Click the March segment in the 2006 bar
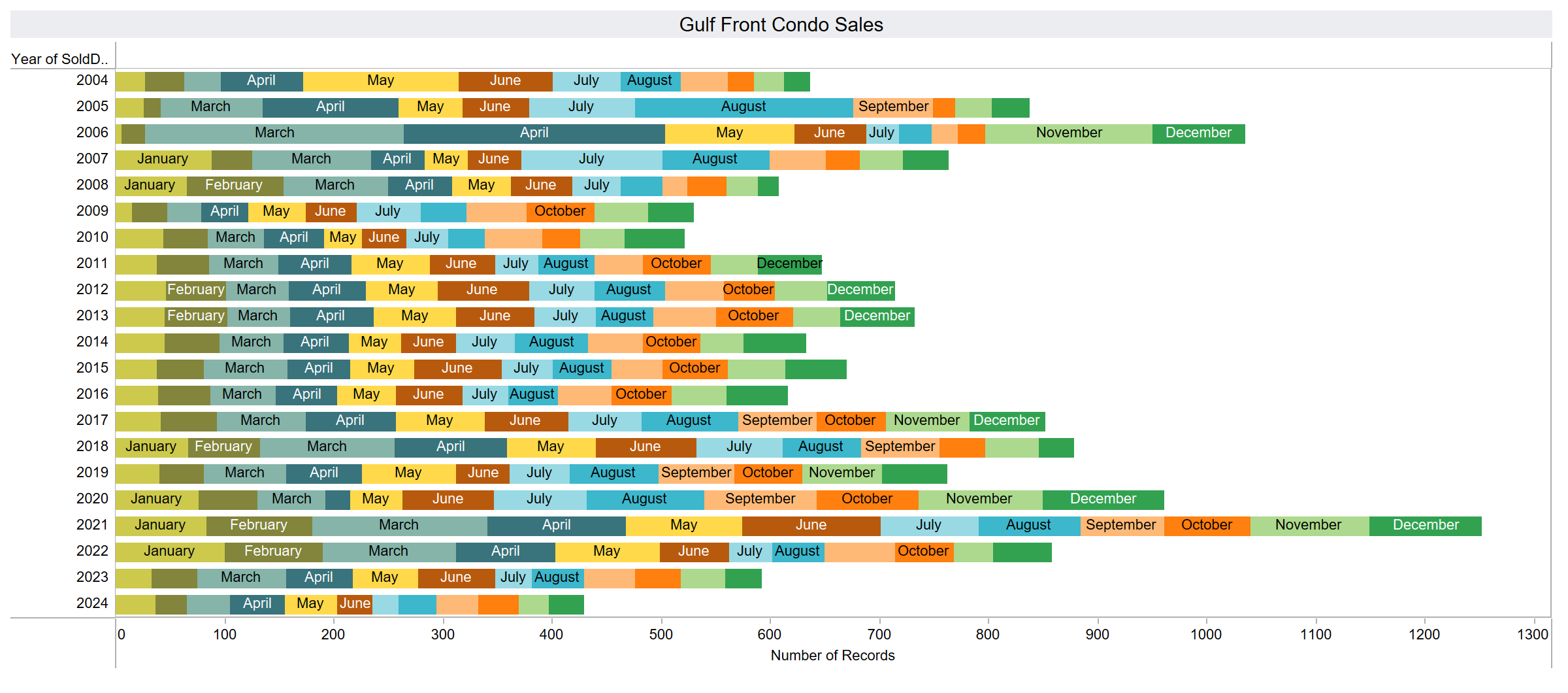The image size is (1568, 693). point(274,133)
